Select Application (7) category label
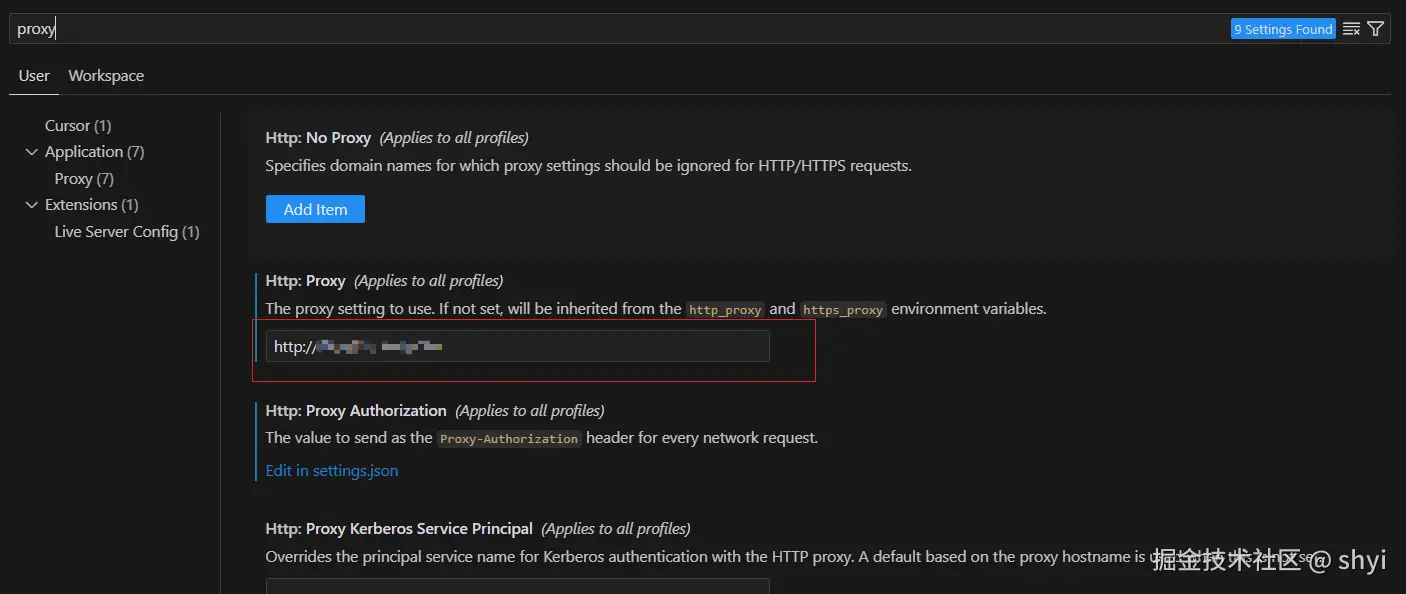This screenshot has width=1406, height=594. 95,152
